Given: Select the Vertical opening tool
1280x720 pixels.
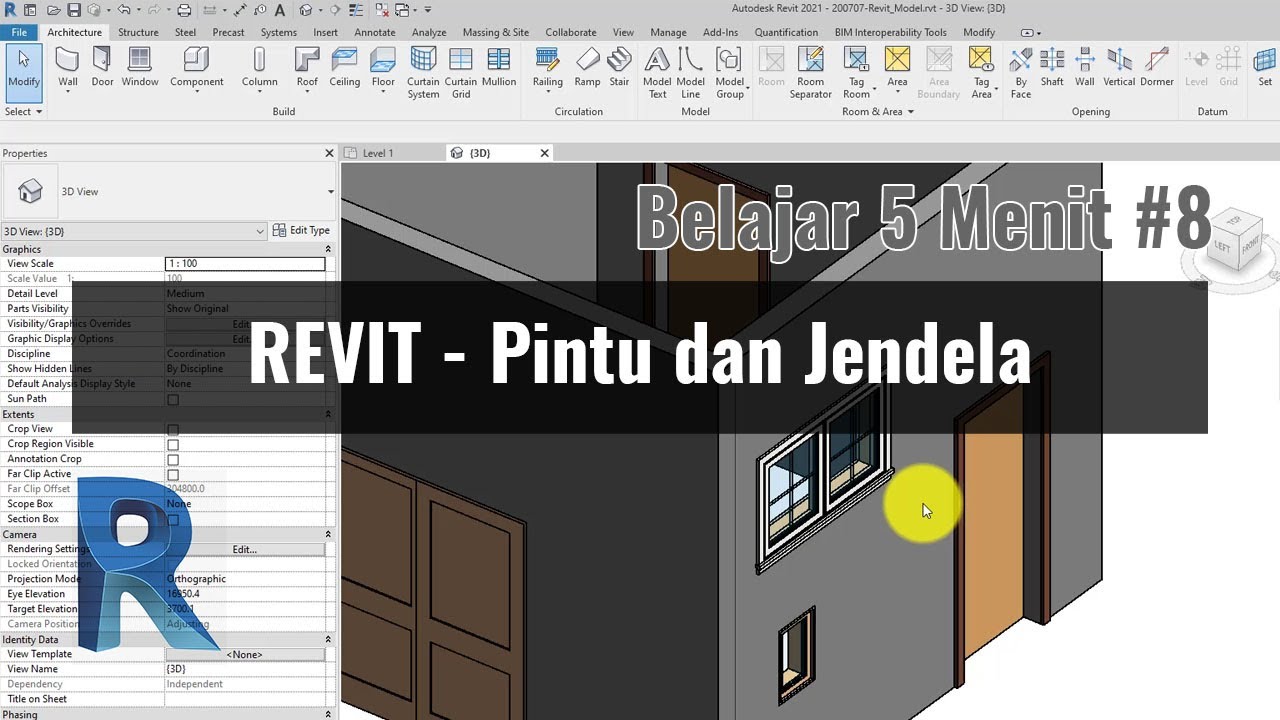Looking at the screenshot, I should pos(1119,68).
